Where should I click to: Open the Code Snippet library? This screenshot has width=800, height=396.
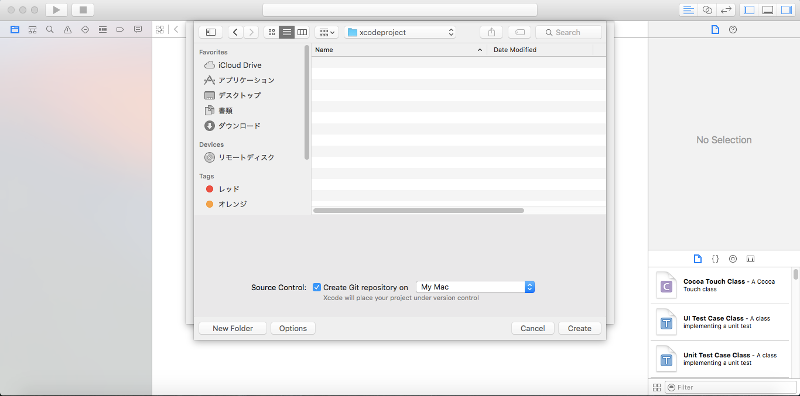pyautogui.click(x=715, y=259)
